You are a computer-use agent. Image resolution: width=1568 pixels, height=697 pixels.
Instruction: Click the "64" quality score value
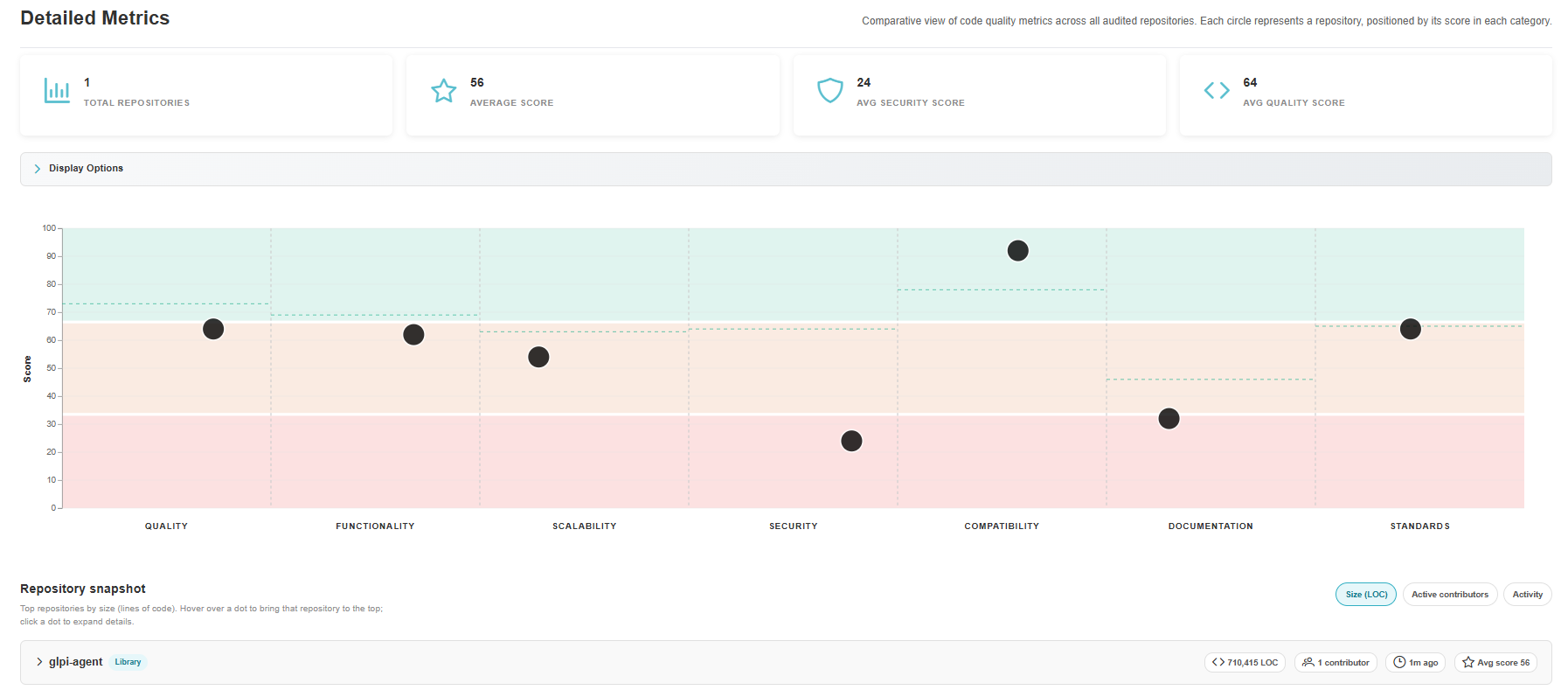tap(1251, 82)
